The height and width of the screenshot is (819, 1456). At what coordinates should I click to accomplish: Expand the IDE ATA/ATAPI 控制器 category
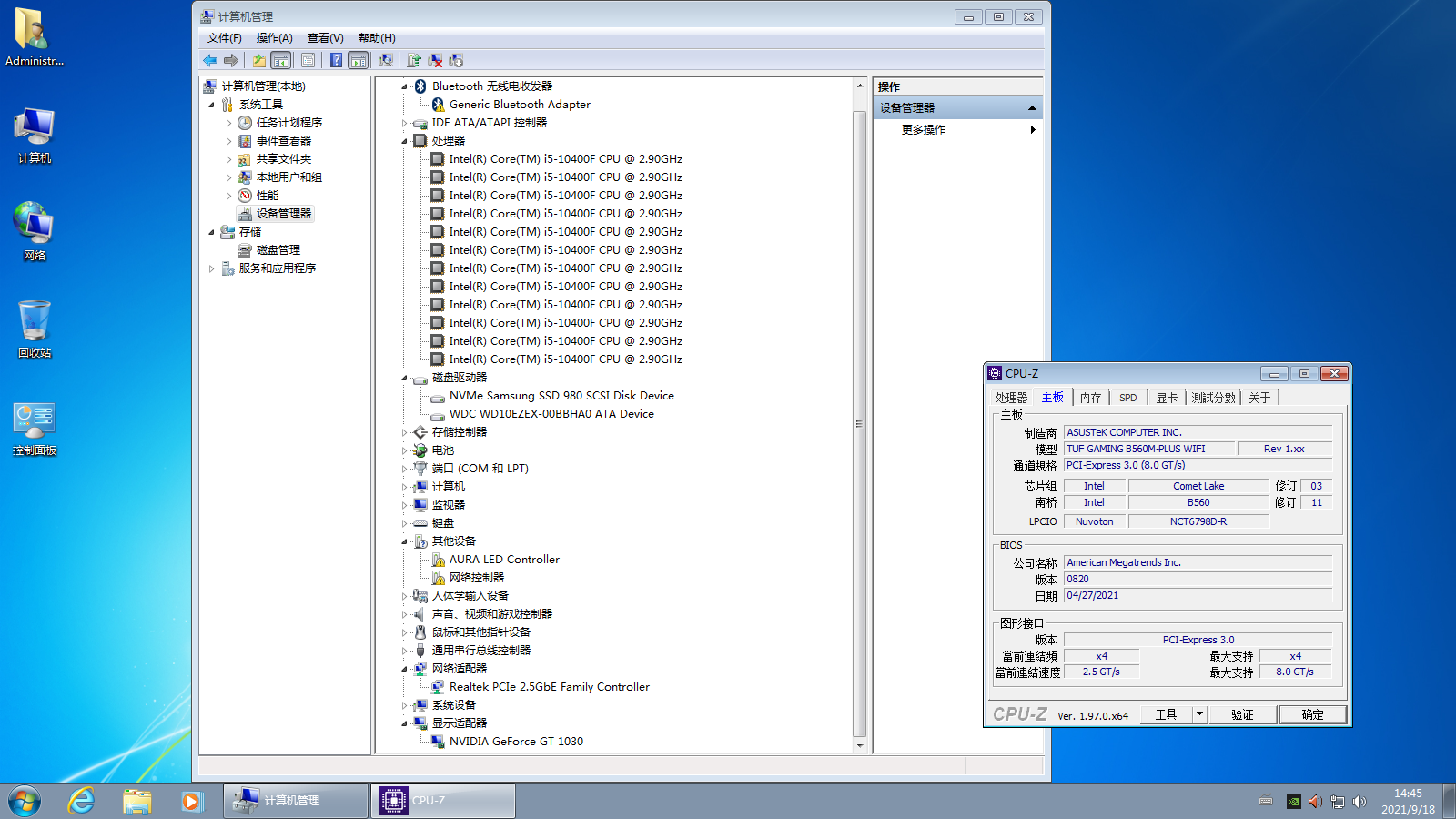405,123
